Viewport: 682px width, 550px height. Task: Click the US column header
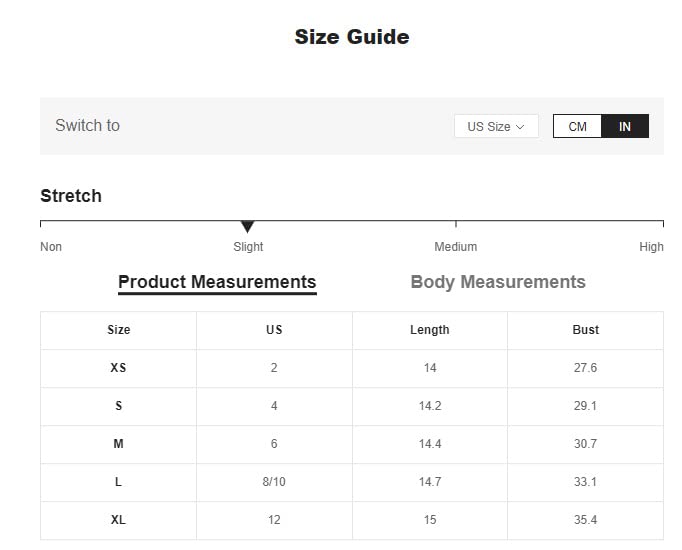[274, 330]
